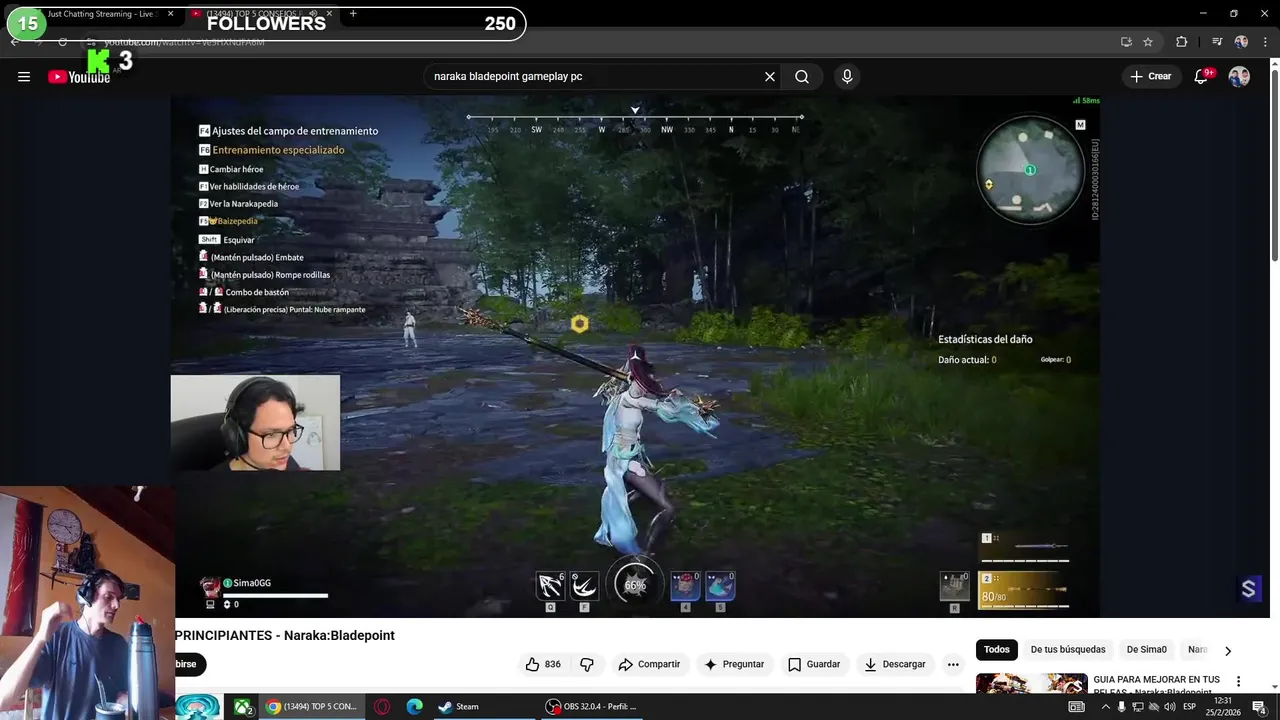Click Entrenamiento especializado text
Screen dimensions: 1280x720
278,150
